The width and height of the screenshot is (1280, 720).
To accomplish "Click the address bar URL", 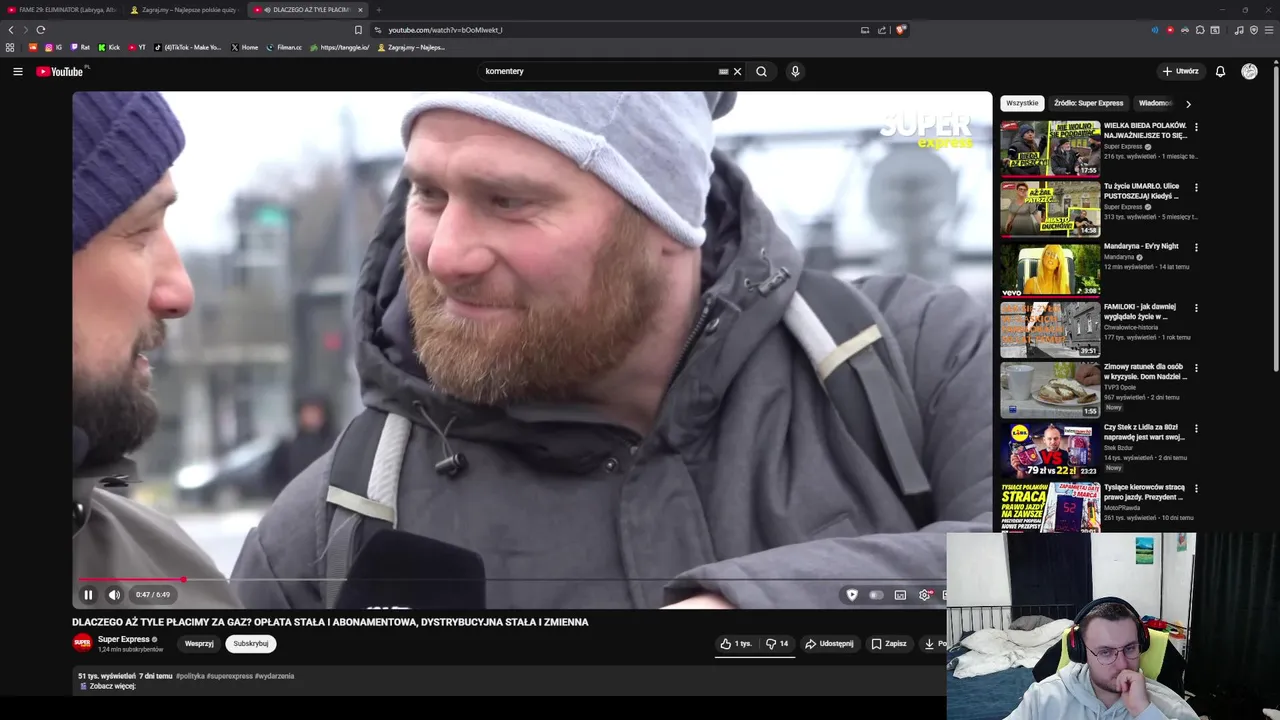I will [445, 30].
